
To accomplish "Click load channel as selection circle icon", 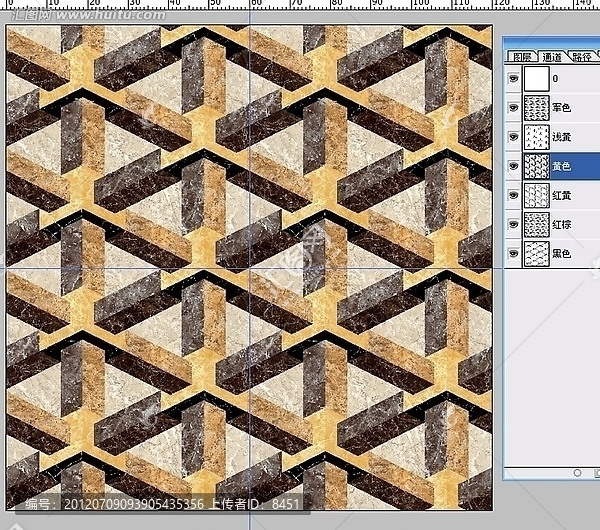I will 577,473.
